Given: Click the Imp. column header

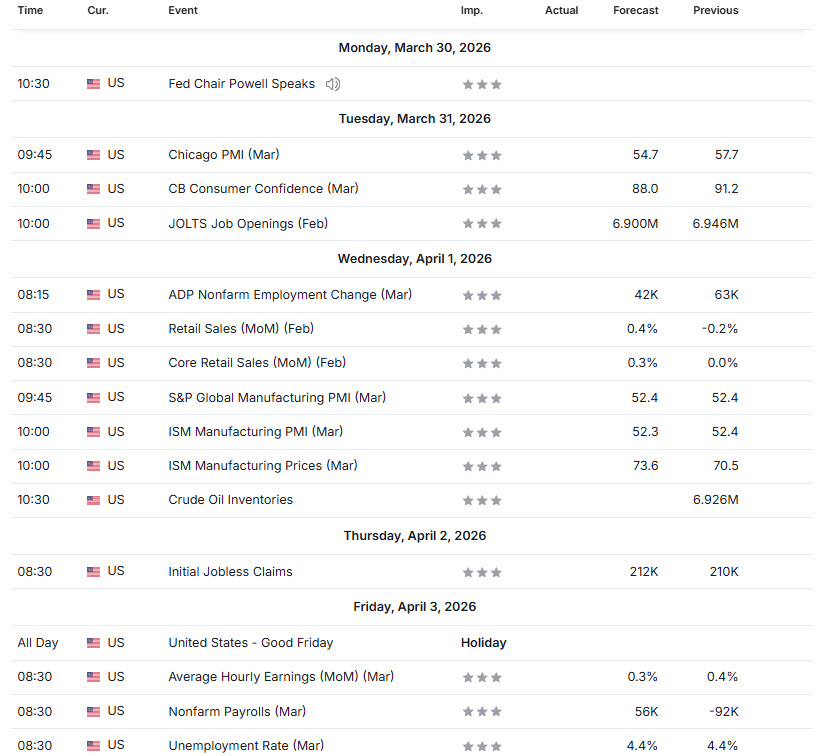Looking at the screenshot, I should (x=471, y=10).
